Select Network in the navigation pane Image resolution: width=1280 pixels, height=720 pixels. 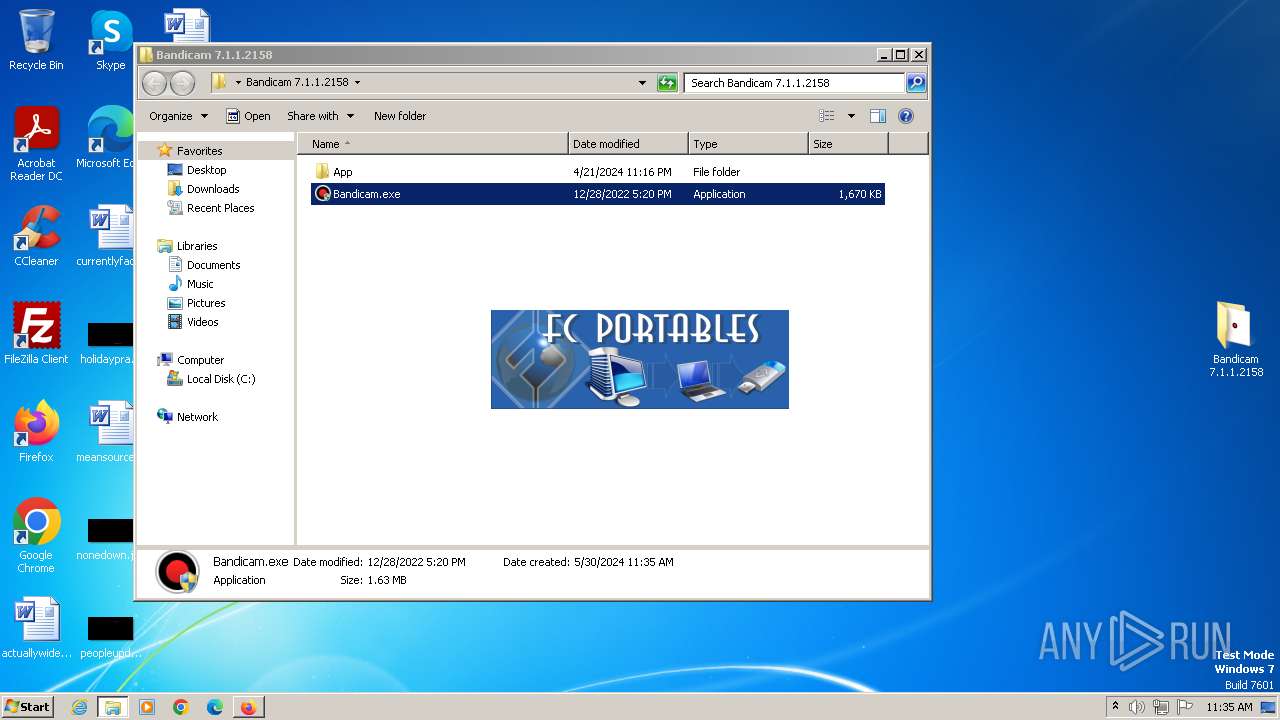tap(197, 417)
